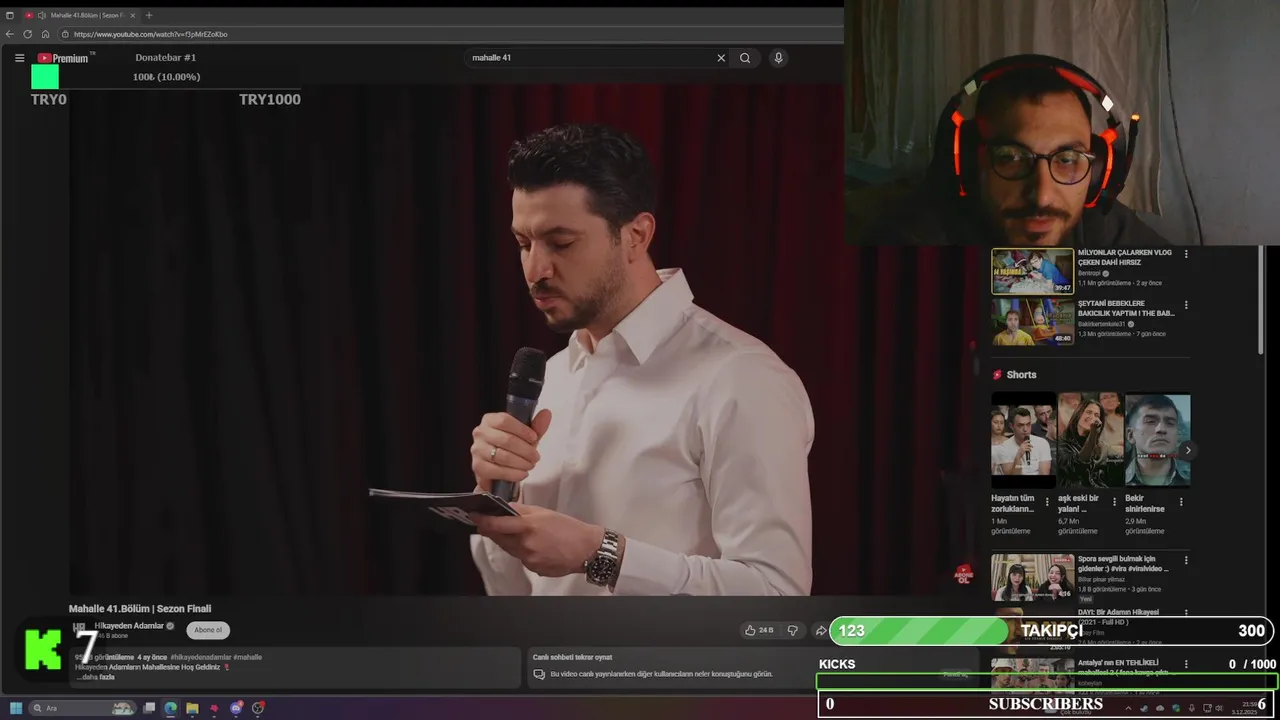Select the video title "Mahalle 41.Bölüm | Sezon Finali"
The image size is (1280, 720).
click(x=140, y=608)
